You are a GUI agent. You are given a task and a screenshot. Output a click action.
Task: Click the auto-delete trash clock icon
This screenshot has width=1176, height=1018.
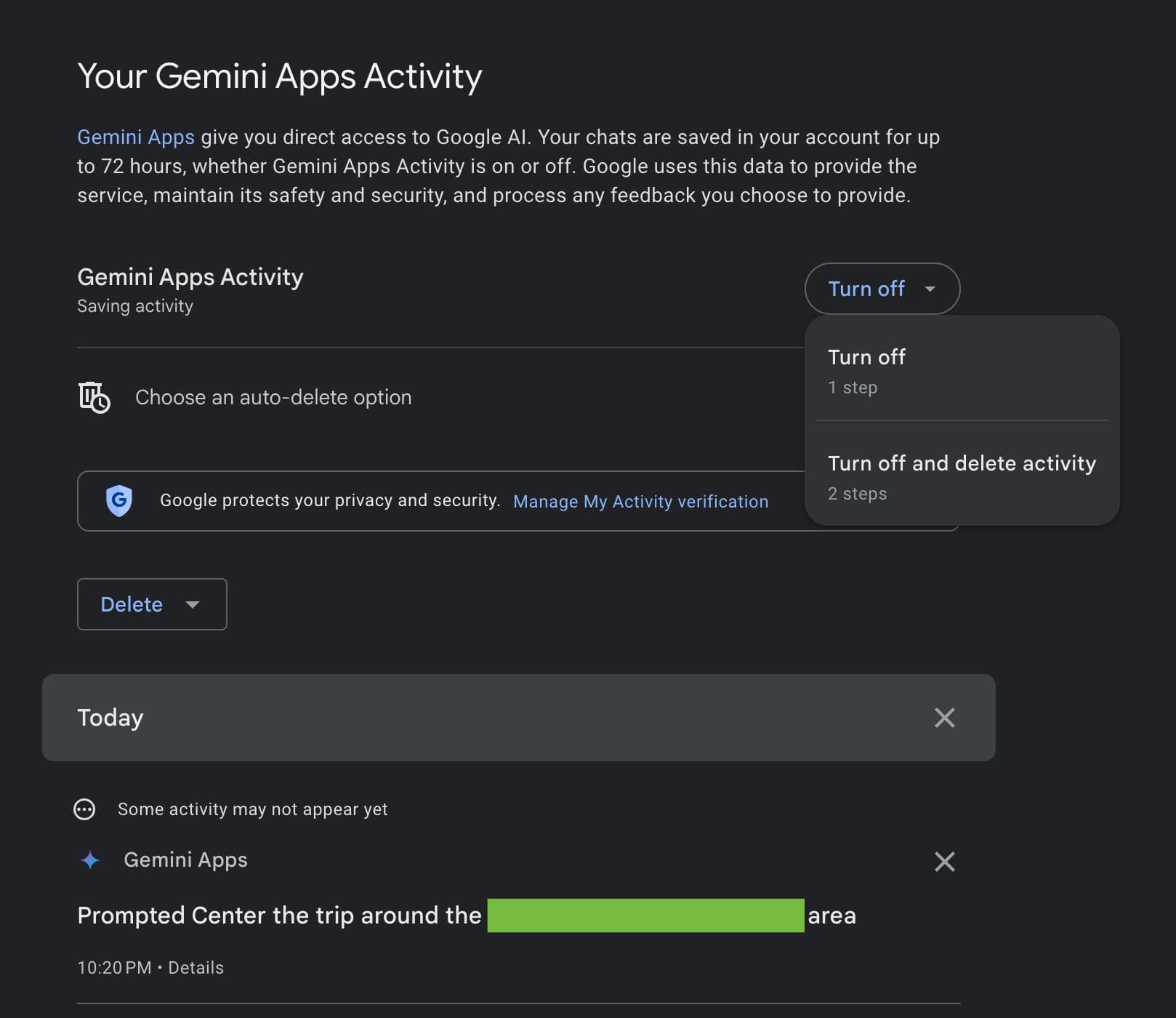(x=94, y=397)
